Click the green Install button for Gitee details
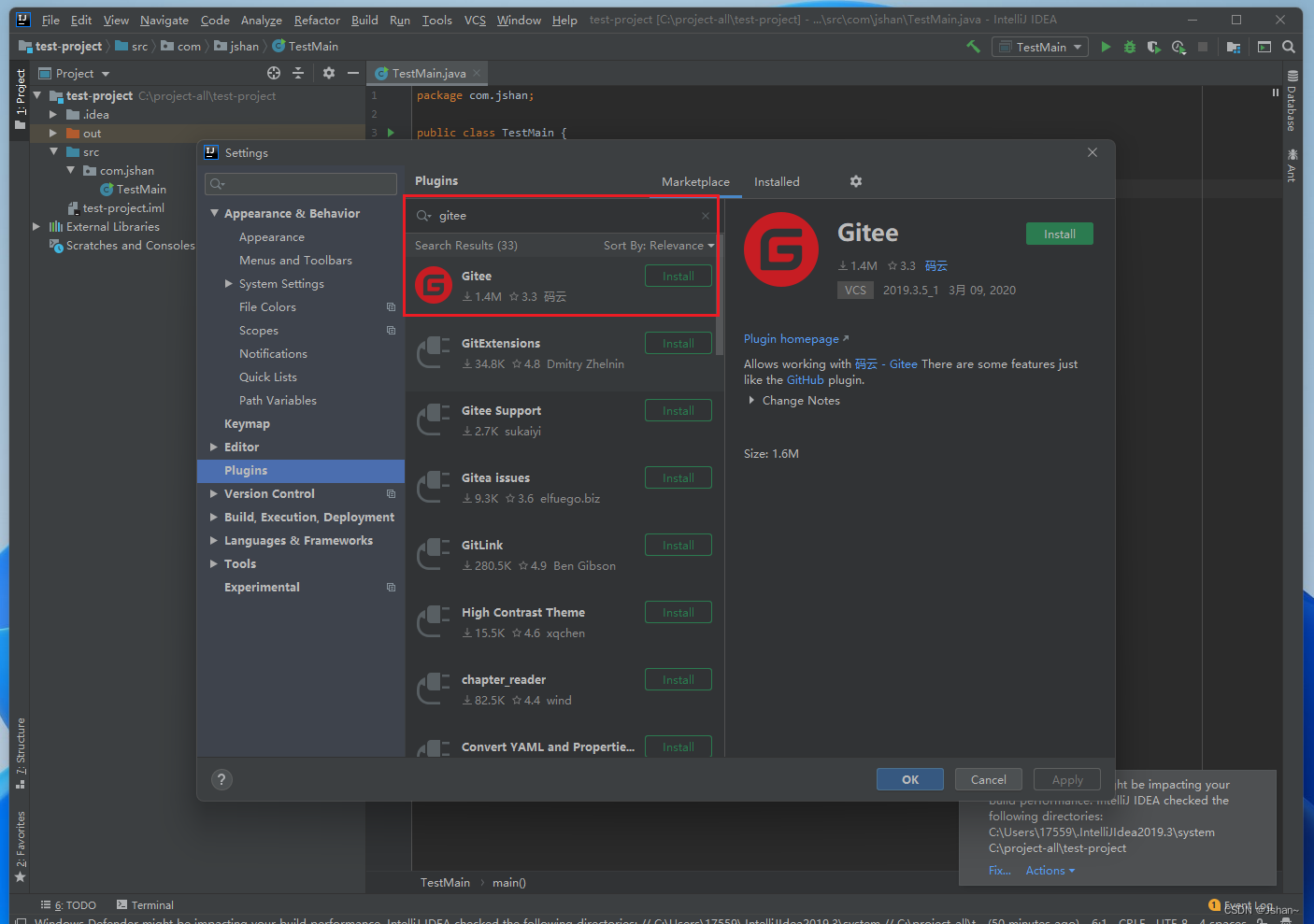 tap(1059, 234)
